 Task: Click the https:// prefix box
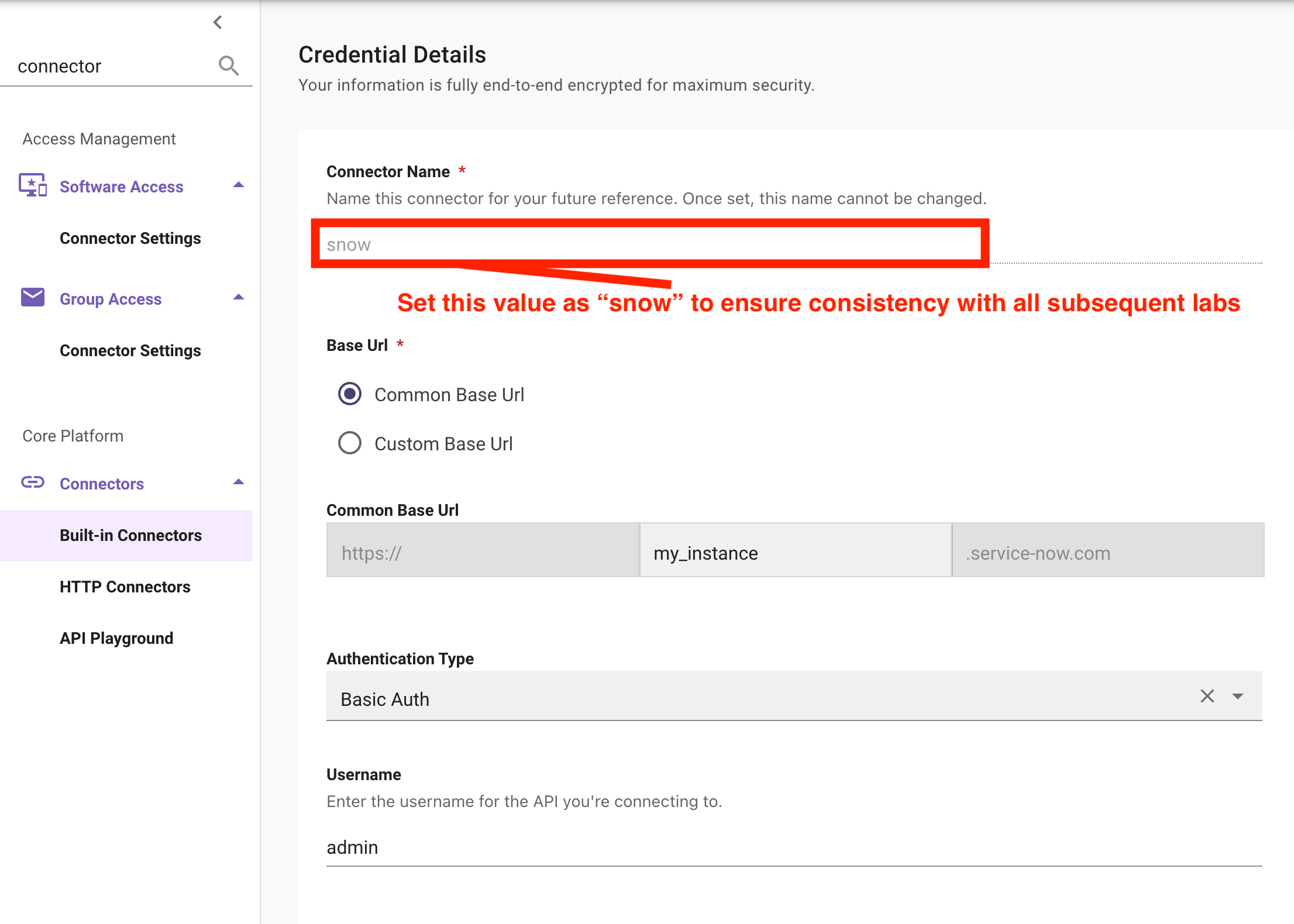pyautogui.click(x=483, y=550)
